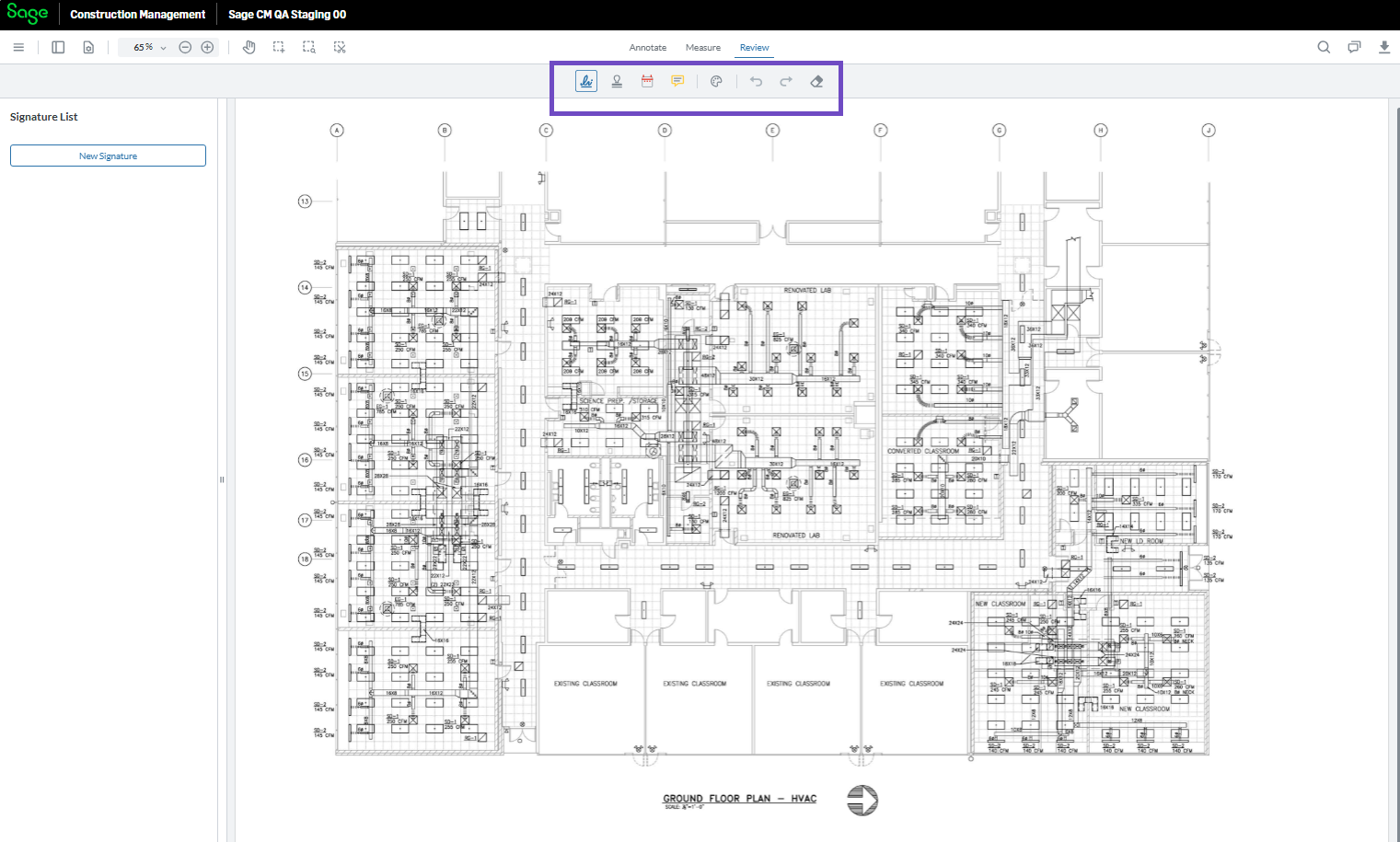Select the Signature tool
The image size is (1400, 842).
586,81
